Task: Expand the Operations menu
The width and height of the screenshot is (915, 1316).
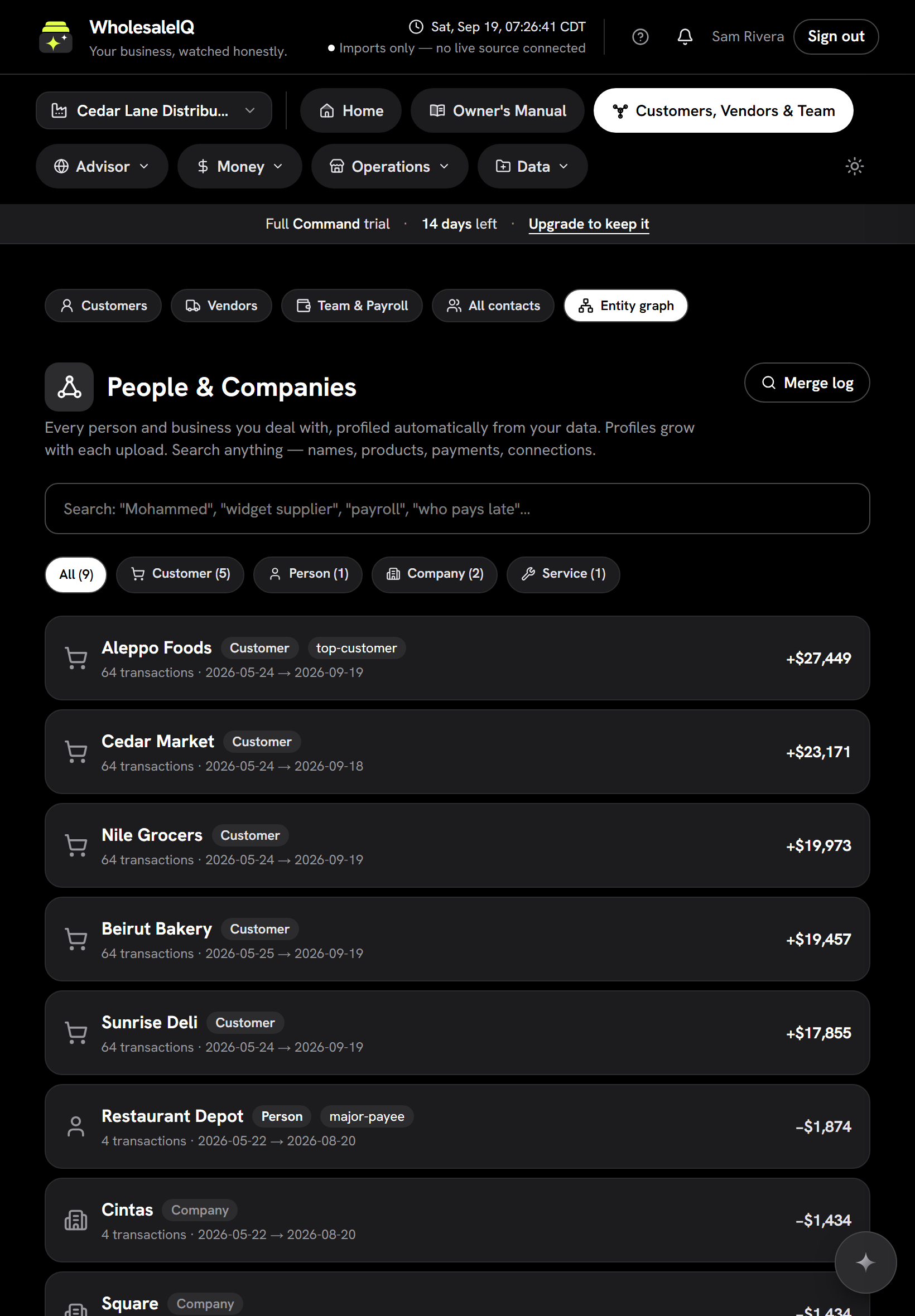Action: (389, 166)
